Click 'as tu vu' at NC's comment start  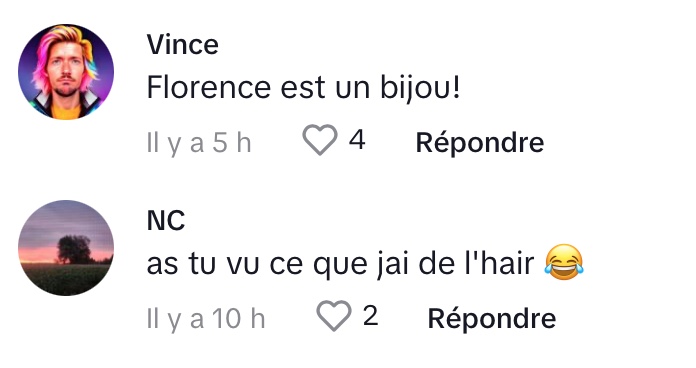pos(203,264)
